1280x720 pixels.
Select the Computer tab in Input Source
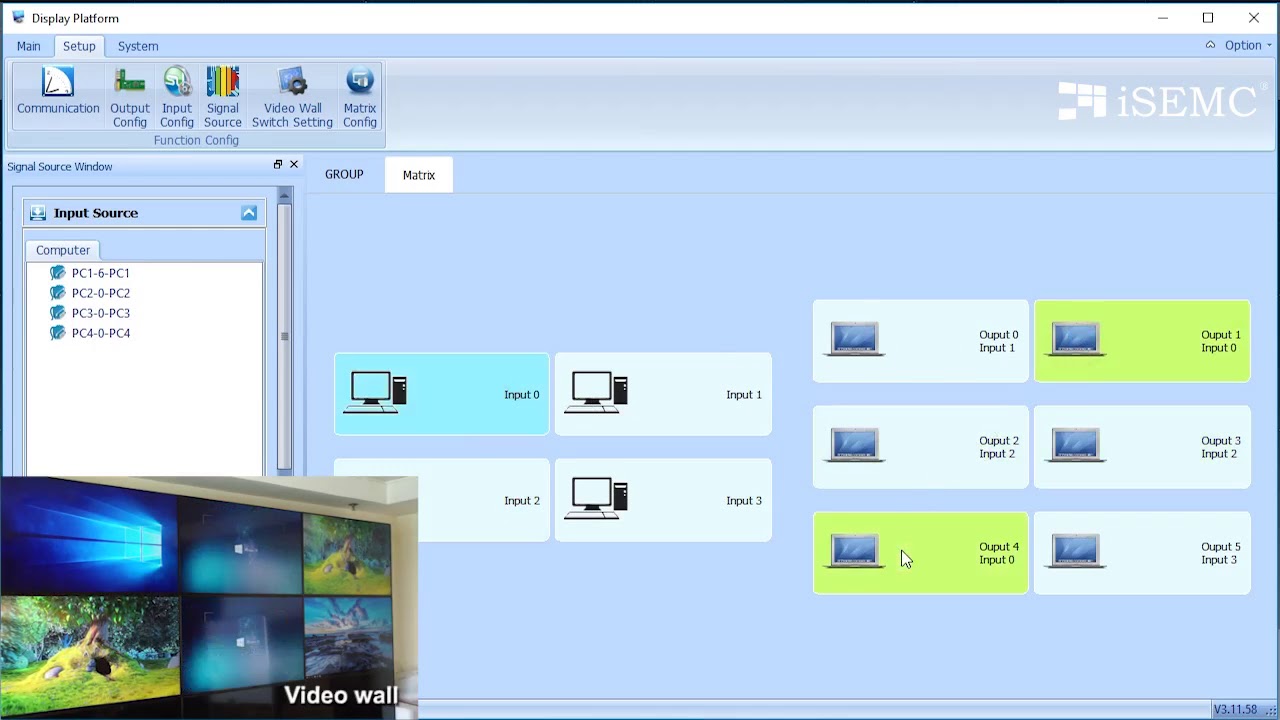[63, 250]
